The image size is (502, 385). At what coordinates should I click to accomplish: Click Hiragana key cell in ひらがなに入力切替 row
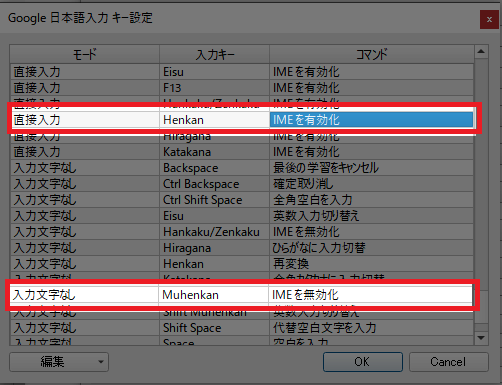[x=214, y=248]
